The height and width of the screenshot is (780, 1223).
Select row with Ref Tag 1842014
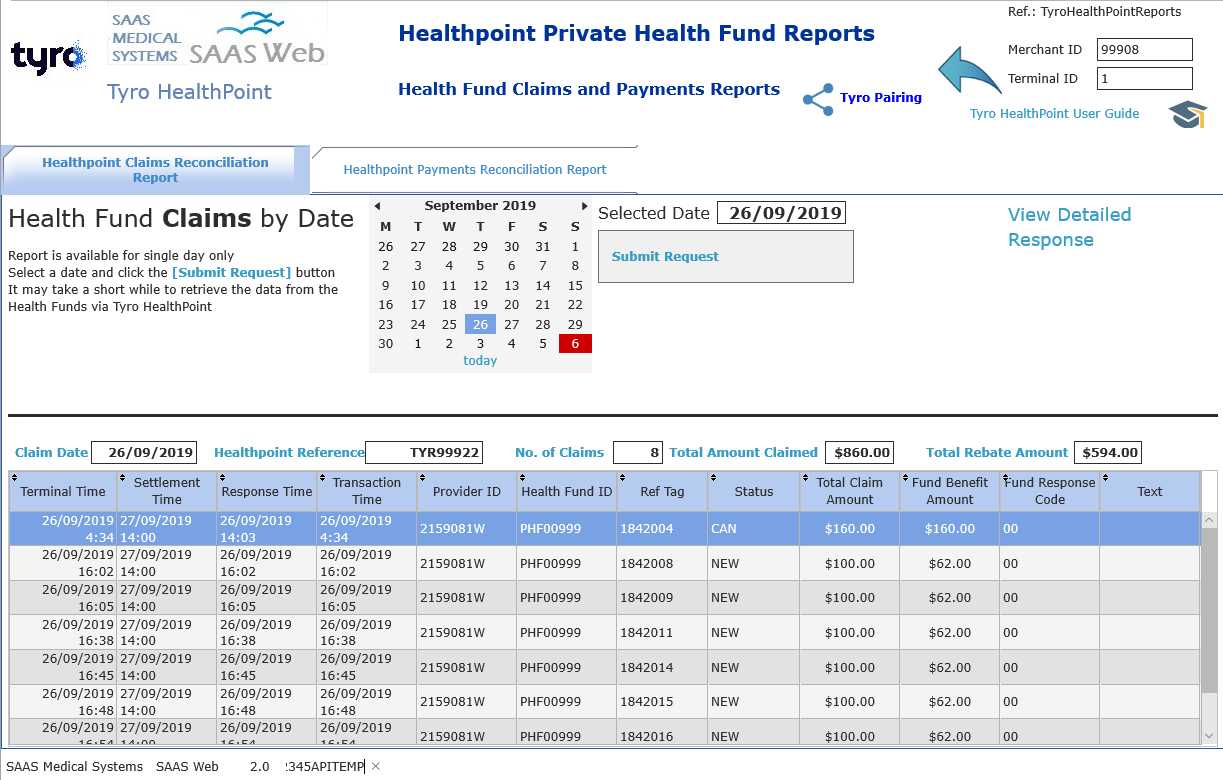pyautogui.click(x=604, y=668)
